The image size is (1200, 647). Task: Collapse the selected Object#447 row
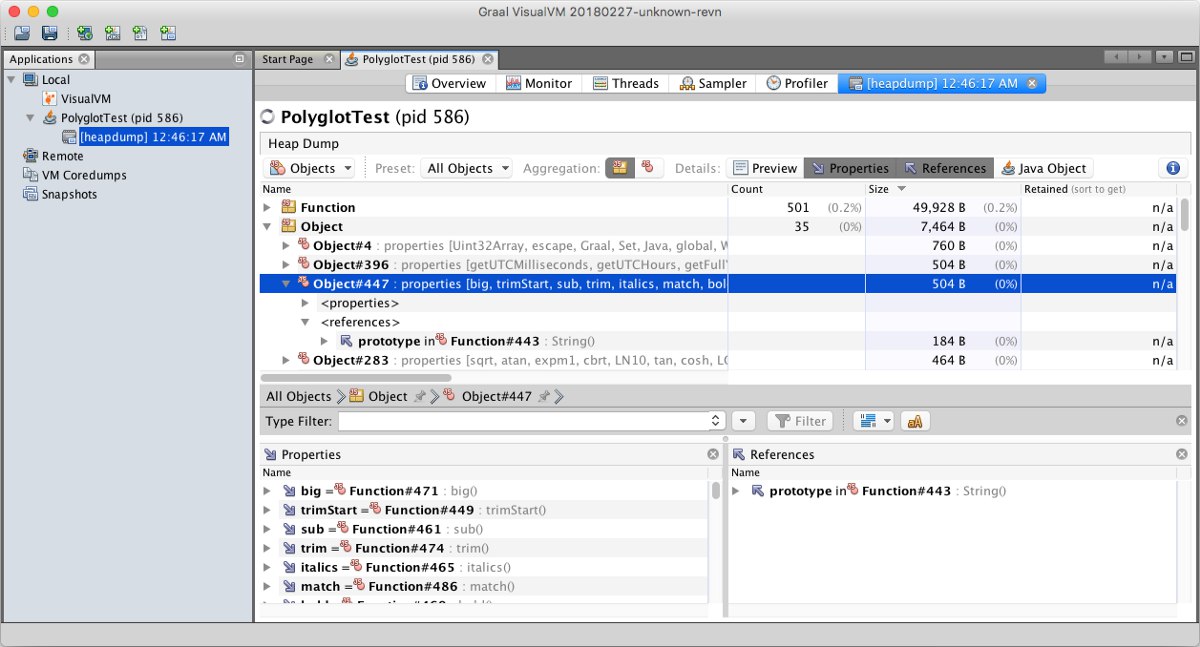(287, 284)
